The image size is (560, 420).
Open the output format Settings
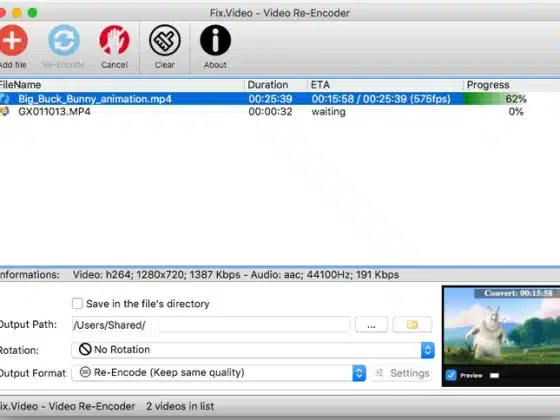[402, 373]
